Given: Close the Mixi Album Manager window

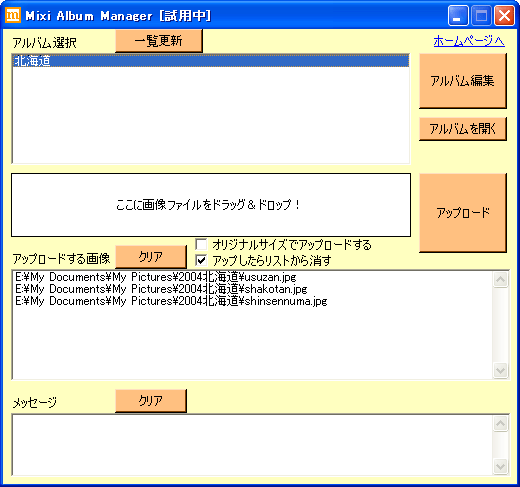Looking at the screenshot, I should coord(504,15).
